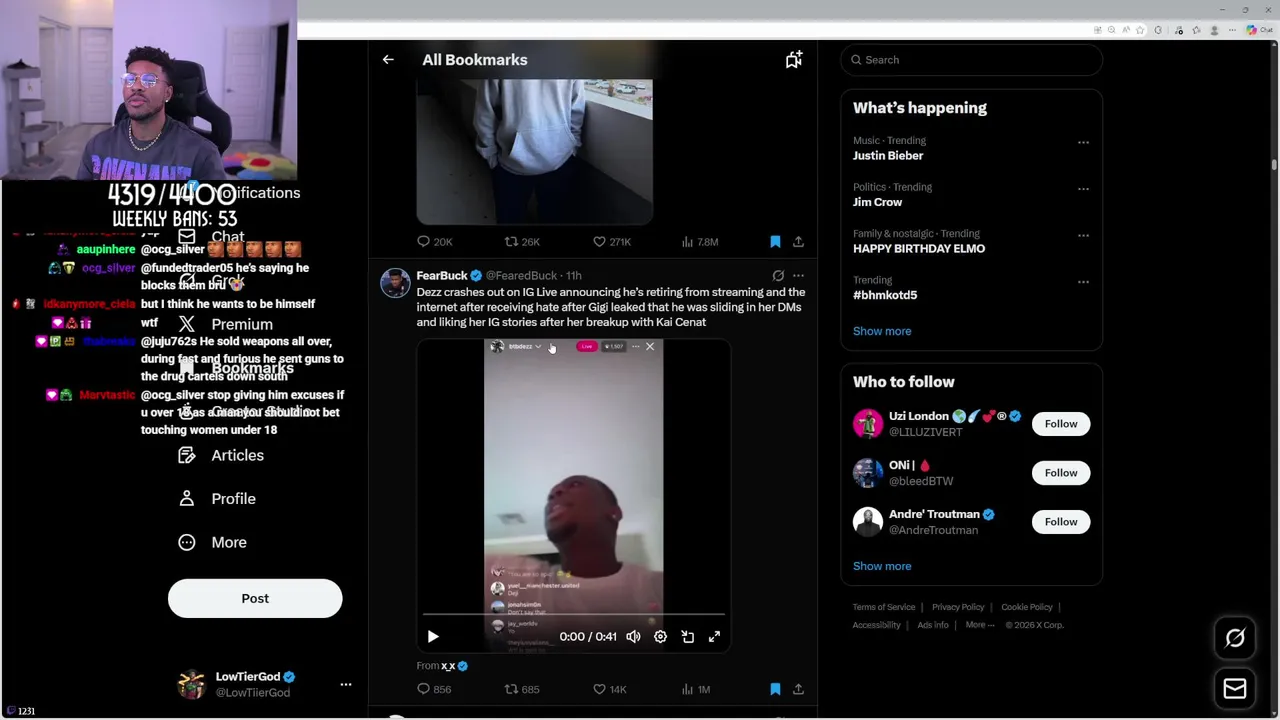Viewport: 1280px width, 720px height.
Task: Open more options for Jim Crow trend
Action: (x=1083, y=189)
